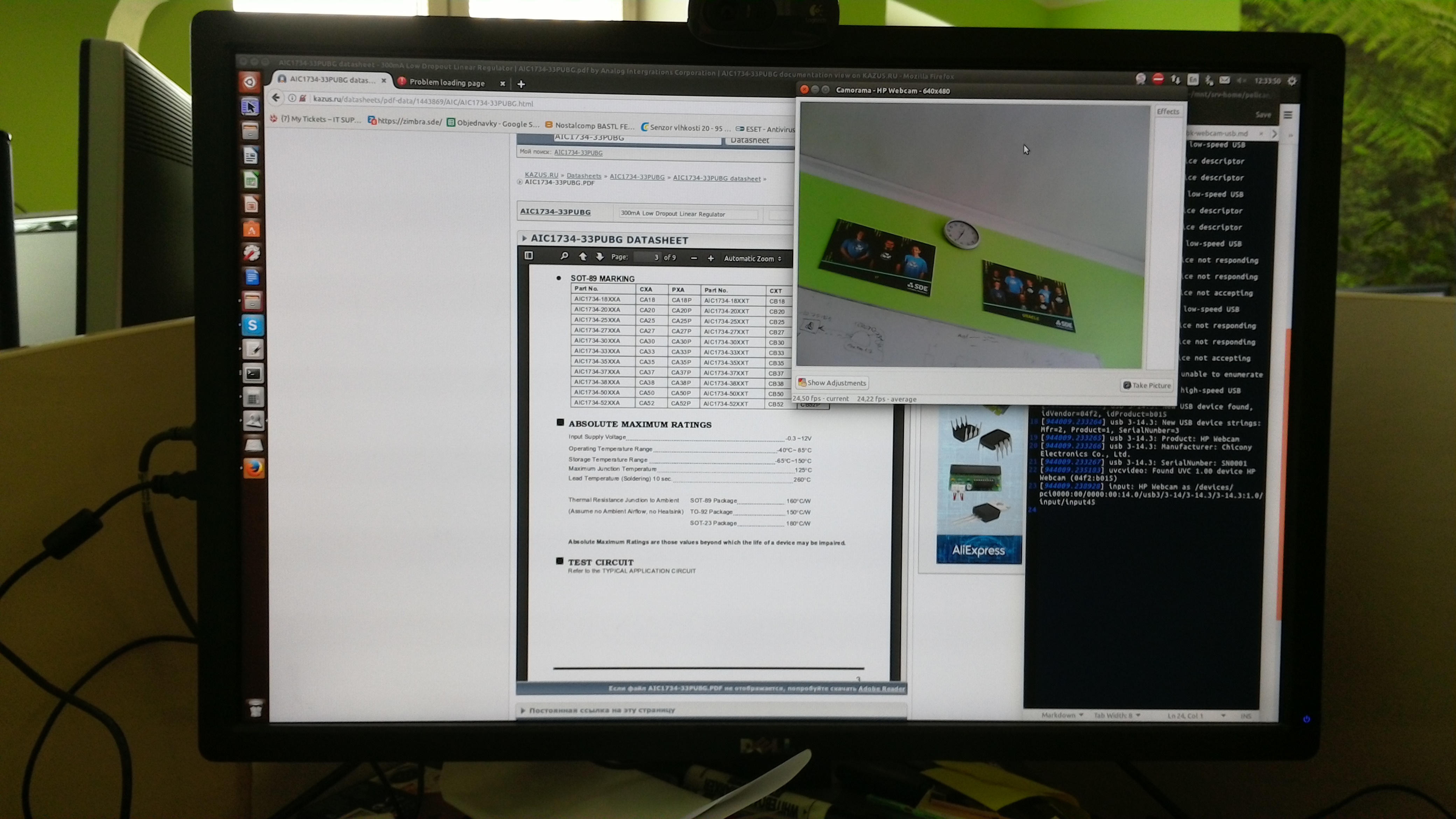Click the KAZUS.RU breadcrumb link
Image resolution: width=1456 pixels, height=819 pixels.
[541, 175]
